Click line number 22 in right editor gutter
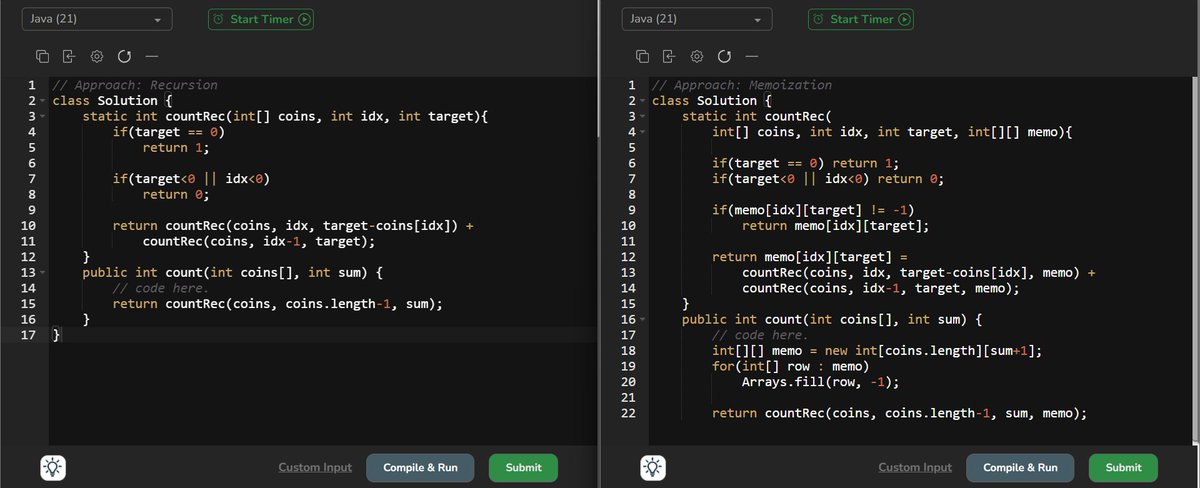Image resolution: width=1200 pixels, height=488 pixels. coord(628,412)
